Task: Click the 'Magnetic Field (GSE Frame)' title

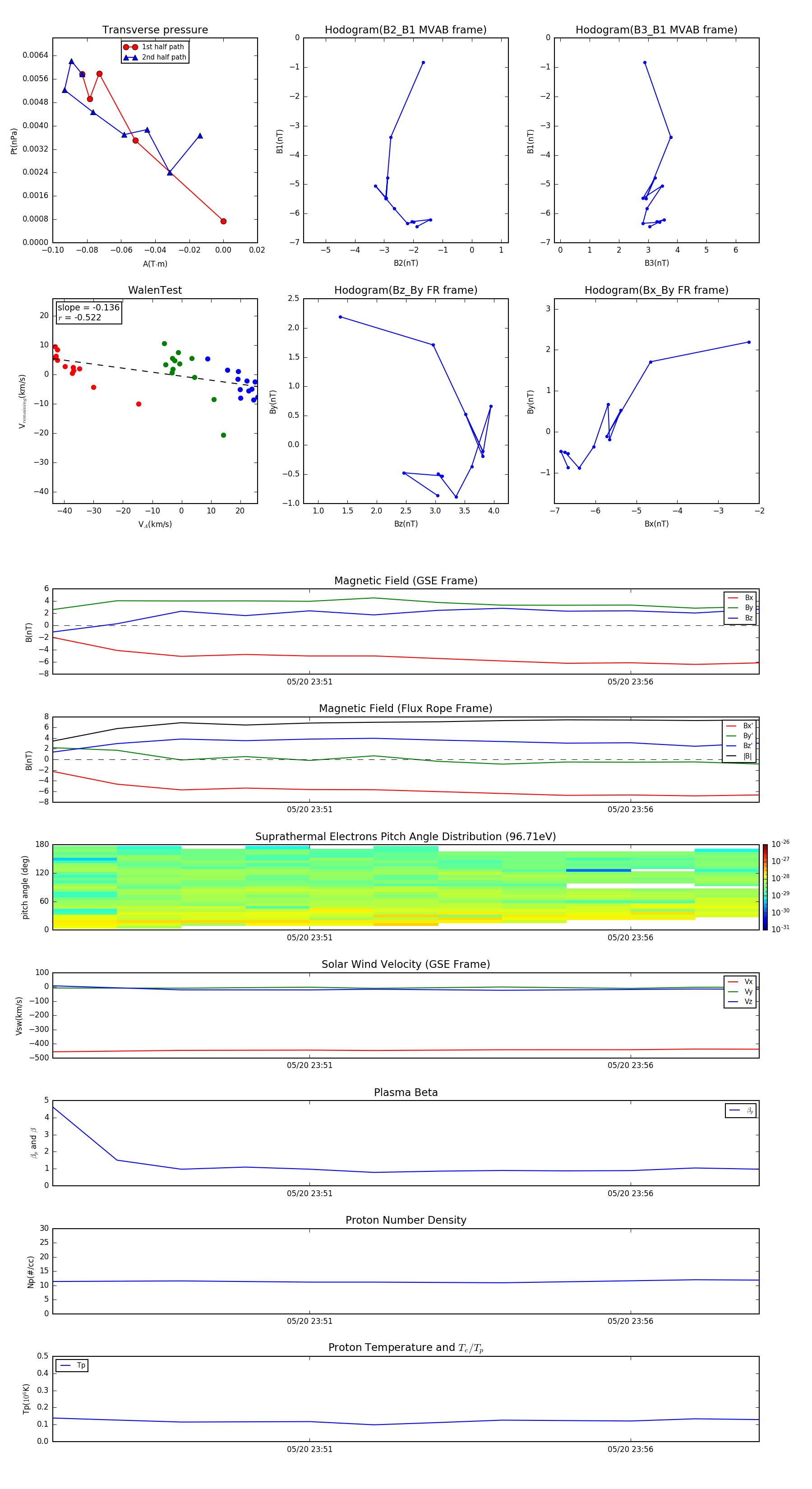Action: click(406, 581)
